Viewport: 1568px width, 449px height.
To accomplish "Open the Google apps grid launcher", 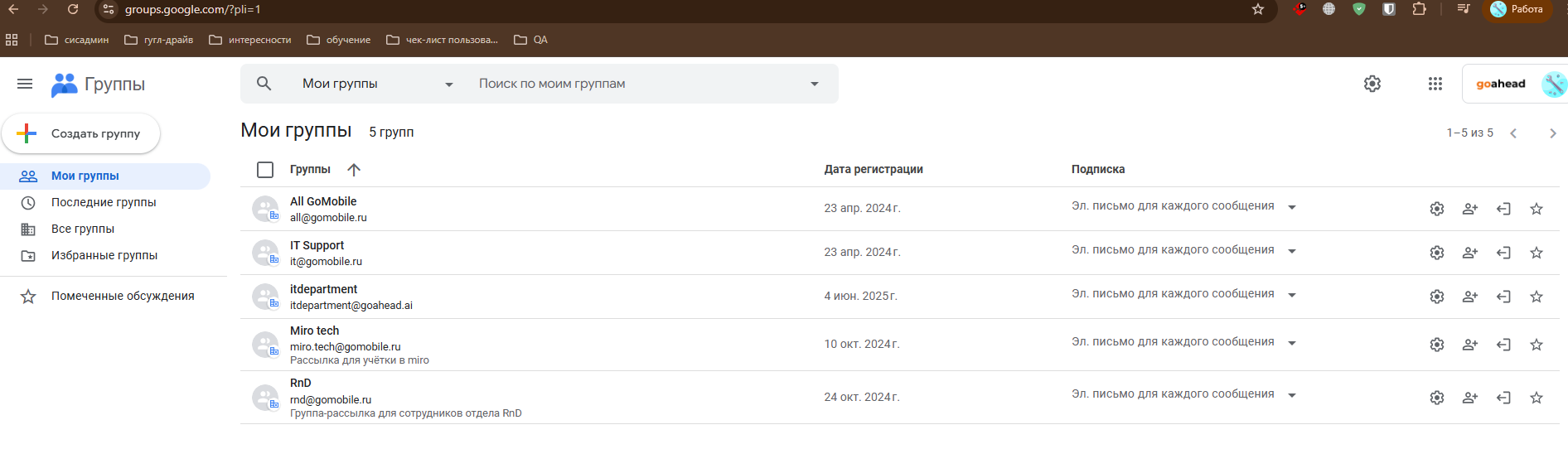I will pos(1435,84).
